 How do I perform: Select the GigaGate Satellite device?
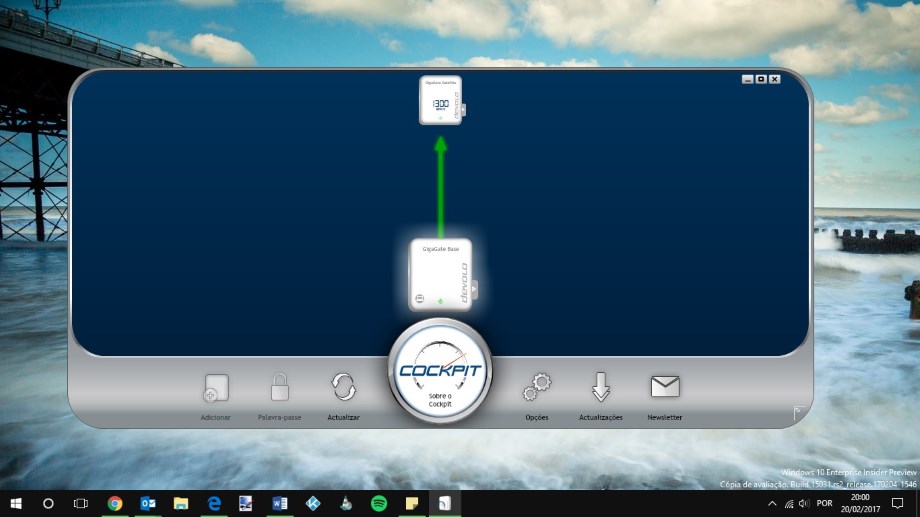click(x=439, y=100)
